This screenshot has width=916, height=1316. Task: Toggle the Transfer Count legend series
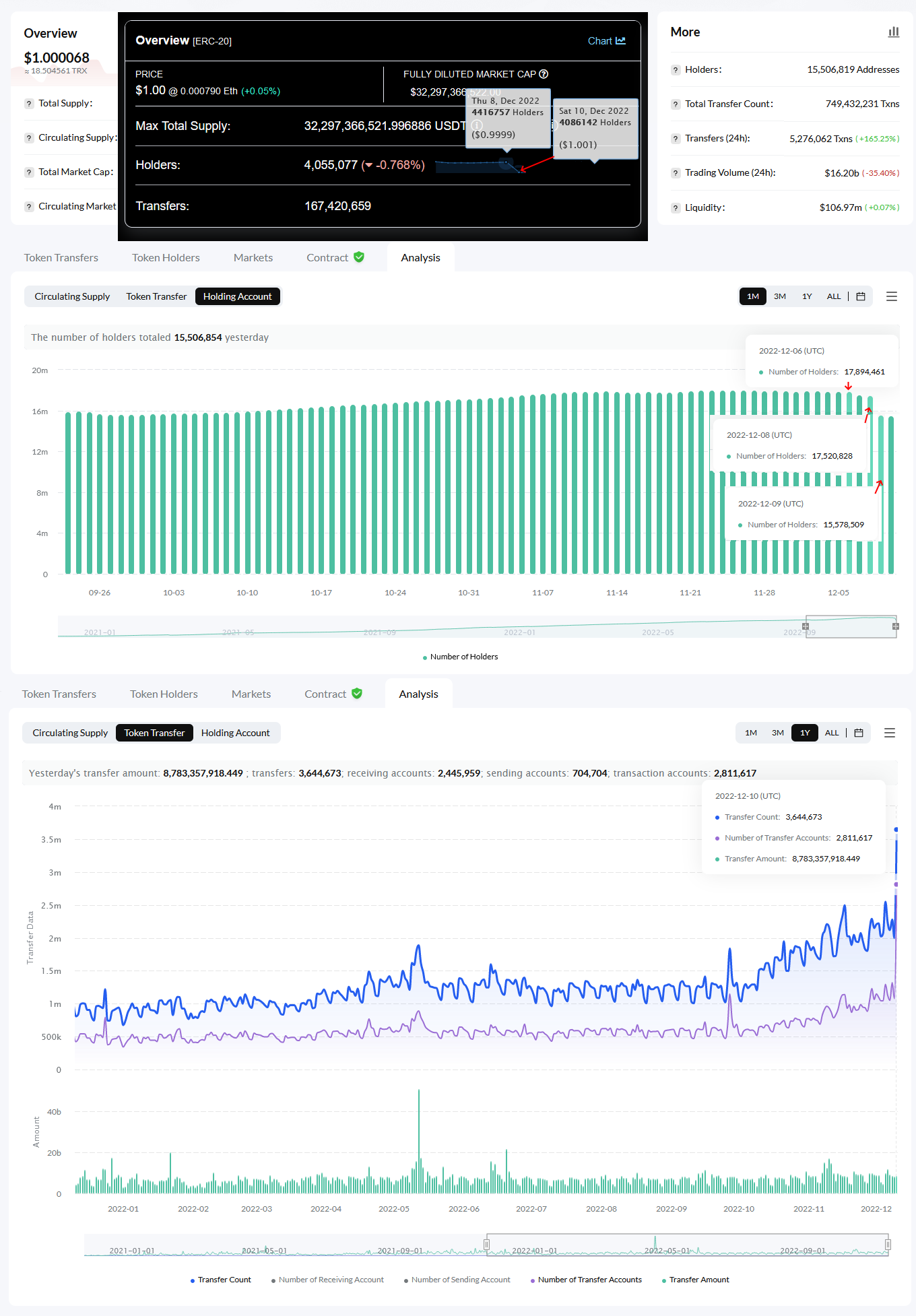click(x=220, y=1280)
